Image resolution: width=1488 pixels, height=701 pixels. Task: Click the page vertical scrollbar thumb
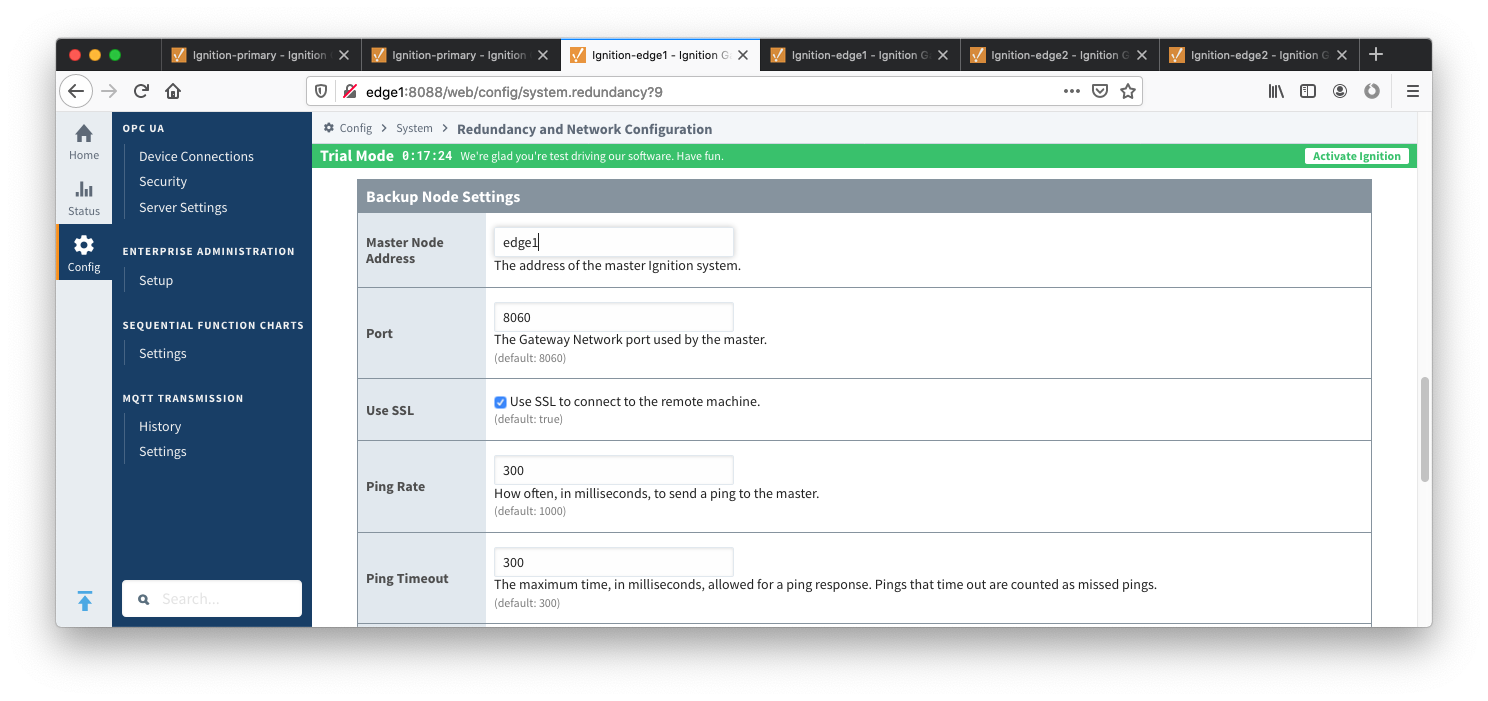pos(1424,430)
